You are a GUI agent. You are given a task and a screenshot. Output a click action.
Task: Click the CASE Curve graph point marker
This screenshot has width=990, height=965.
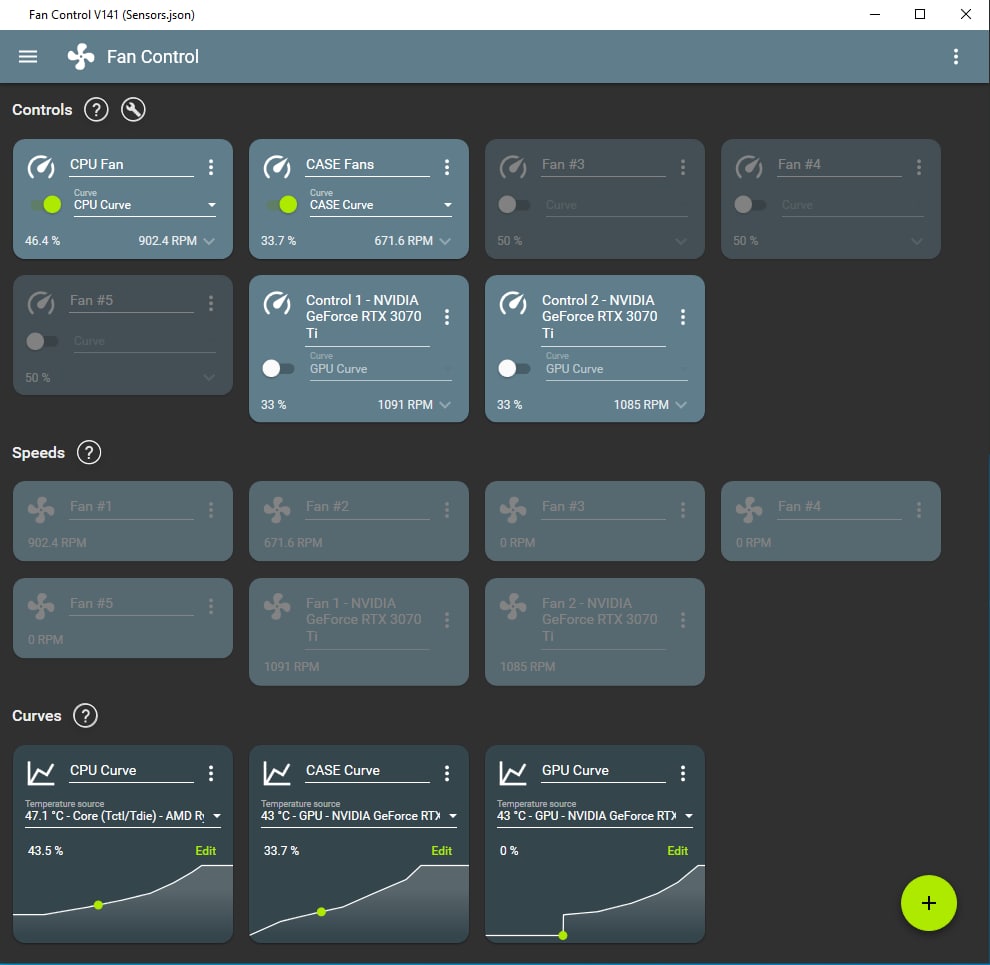tap(321, 912)
